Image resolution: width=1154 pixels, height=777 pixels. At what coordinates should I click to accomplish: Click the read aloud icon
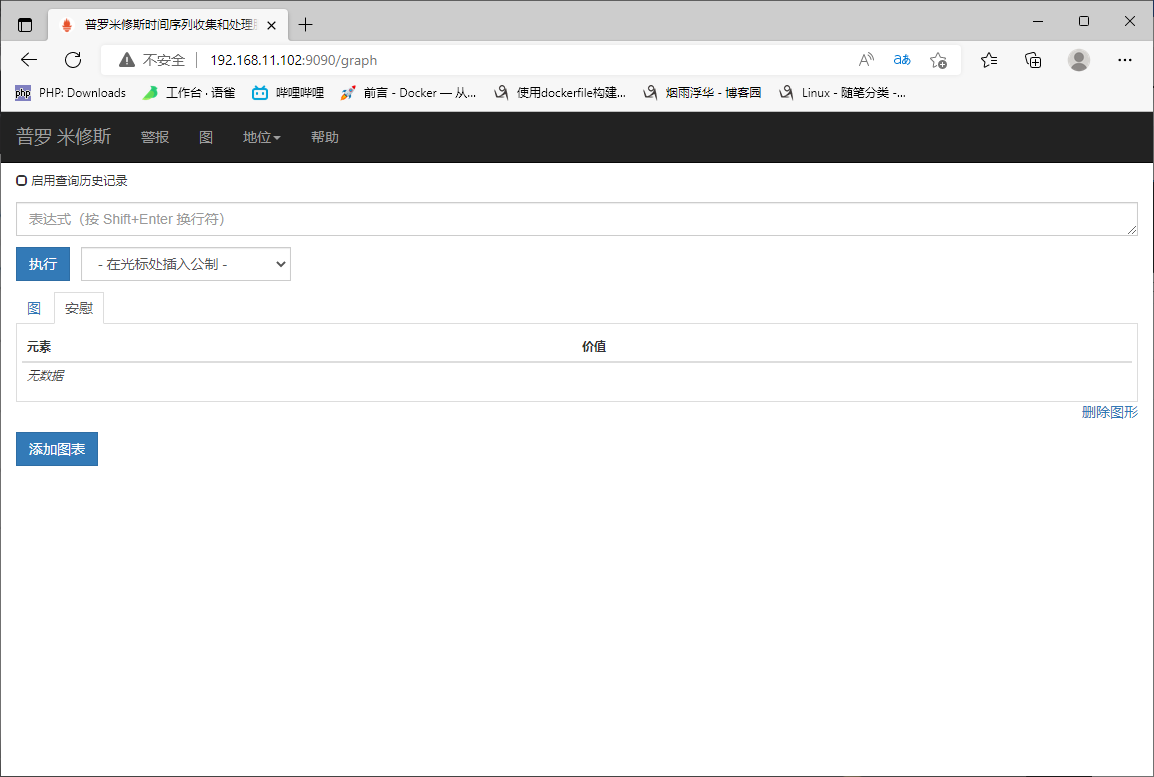(x=866, y=60)
